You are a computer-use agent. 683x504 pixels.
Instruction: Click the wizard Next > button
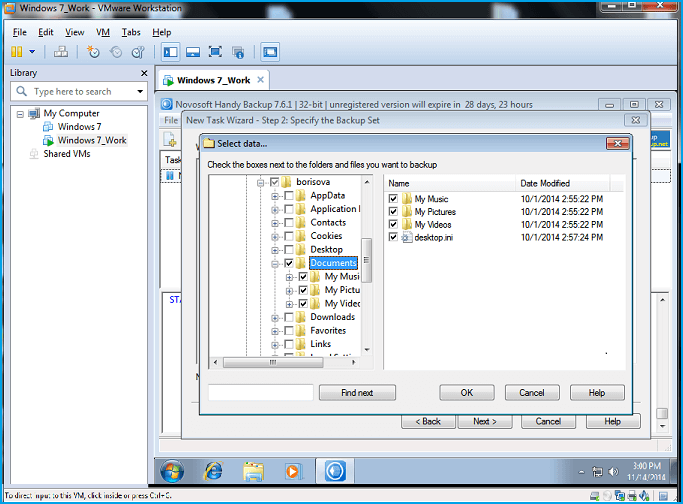click(485, 421)
